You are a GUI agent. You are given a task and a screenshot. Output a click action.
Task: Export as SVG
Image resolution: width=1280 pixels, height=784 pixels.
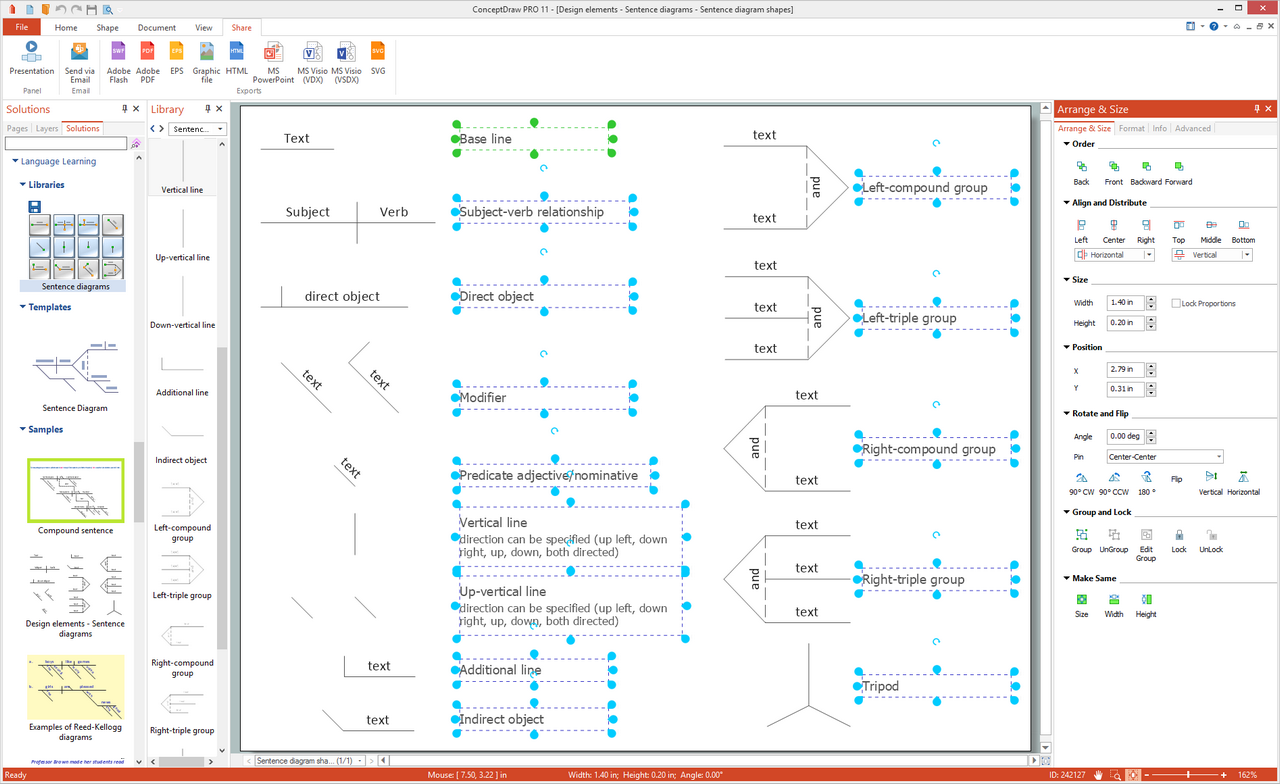coord(378,58)
